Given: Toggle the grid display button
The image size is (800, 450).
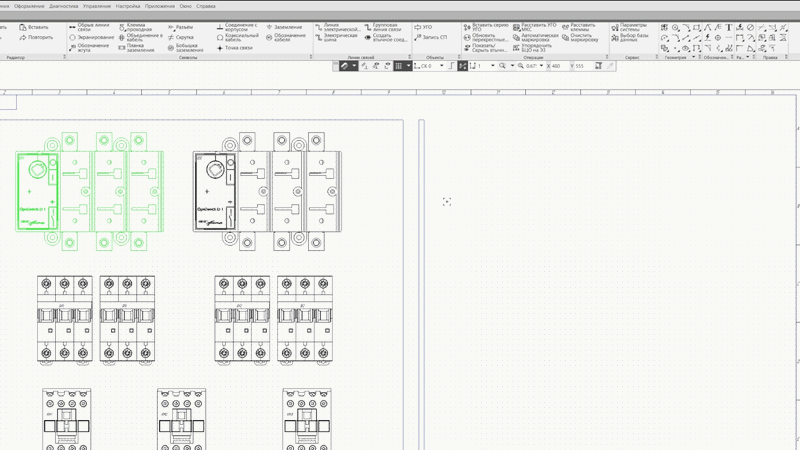Looking at the screenshot, I should [399, 66].
